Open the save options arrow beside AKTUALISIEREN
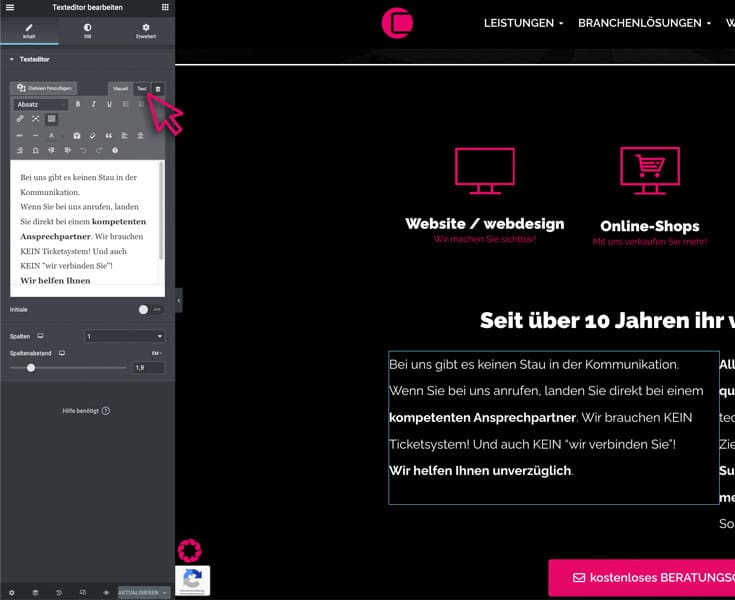The image size is (735, 600). pyautogui.click(x=165, y=592)
